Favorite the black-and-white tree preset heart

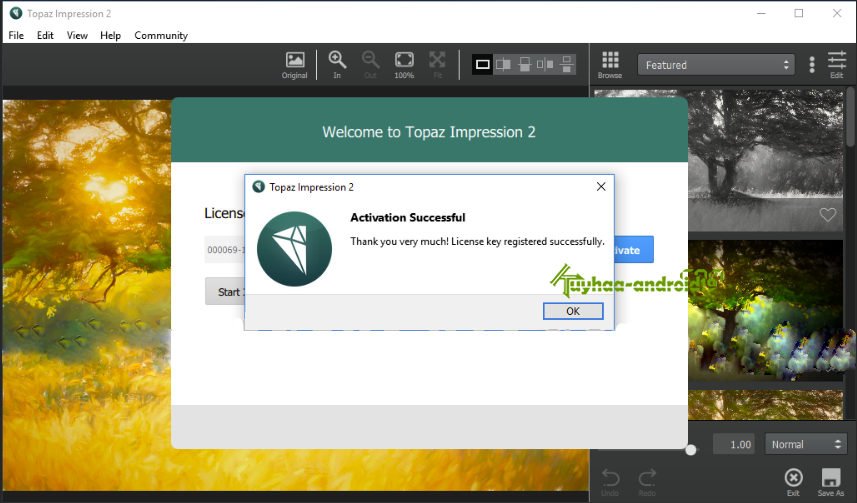[x=827, y=215]
